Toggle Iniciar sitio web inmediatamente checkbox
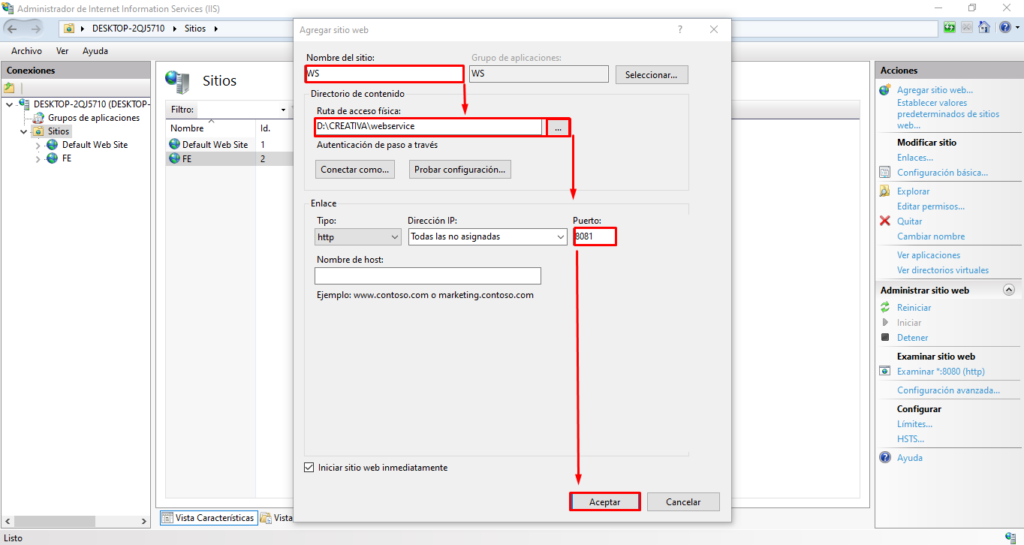Screen dimensions: 1024x545 click(309, 467)
